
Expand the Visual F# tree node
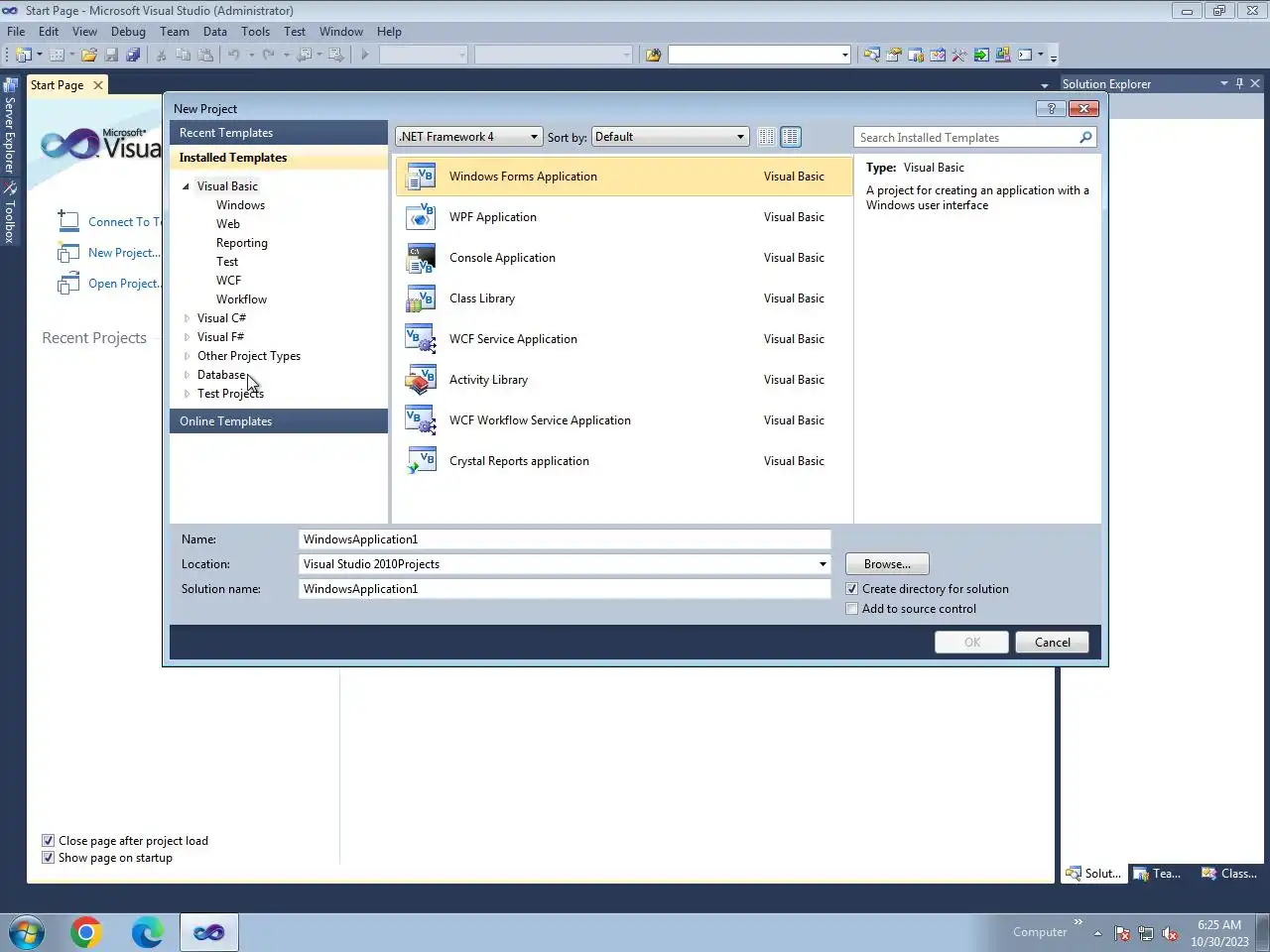coord(187,337)
